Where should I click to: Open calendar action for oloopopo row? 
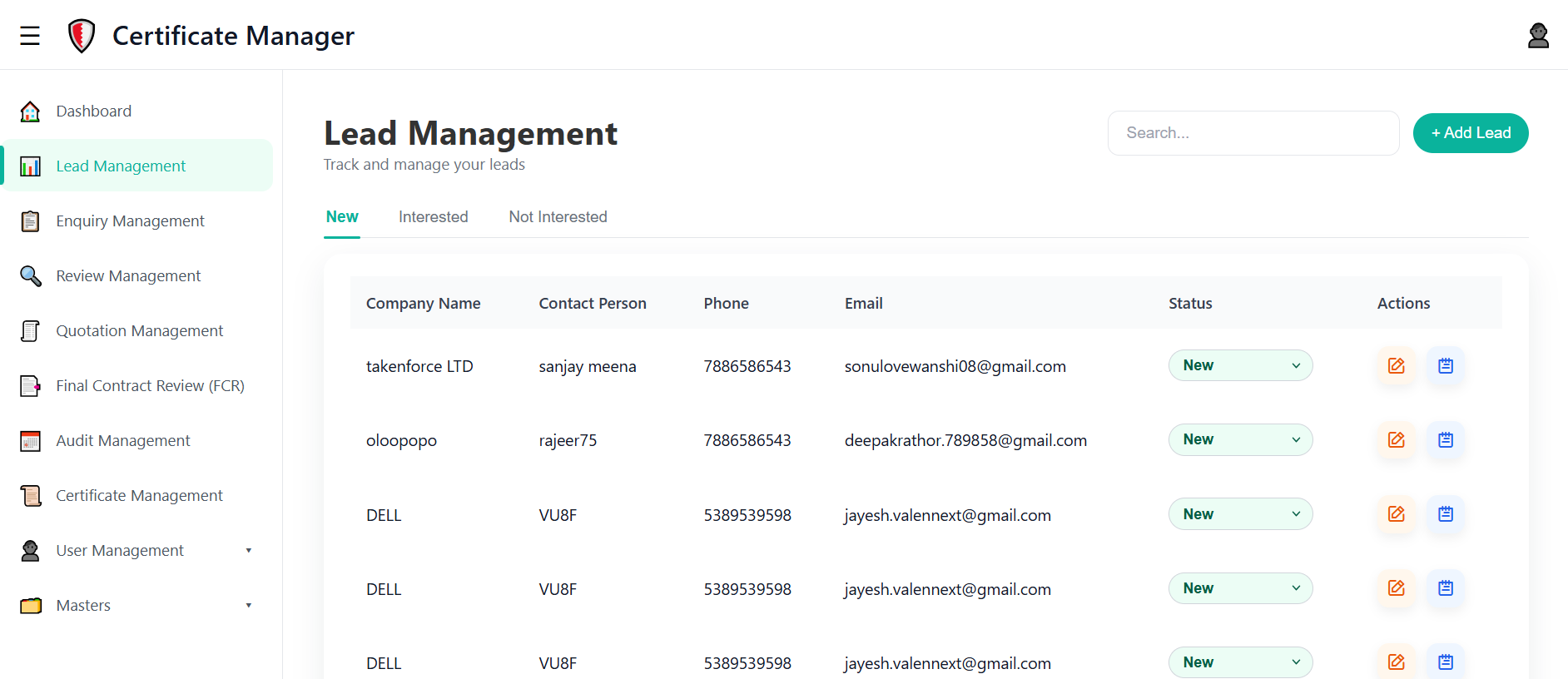point(1446,440)
